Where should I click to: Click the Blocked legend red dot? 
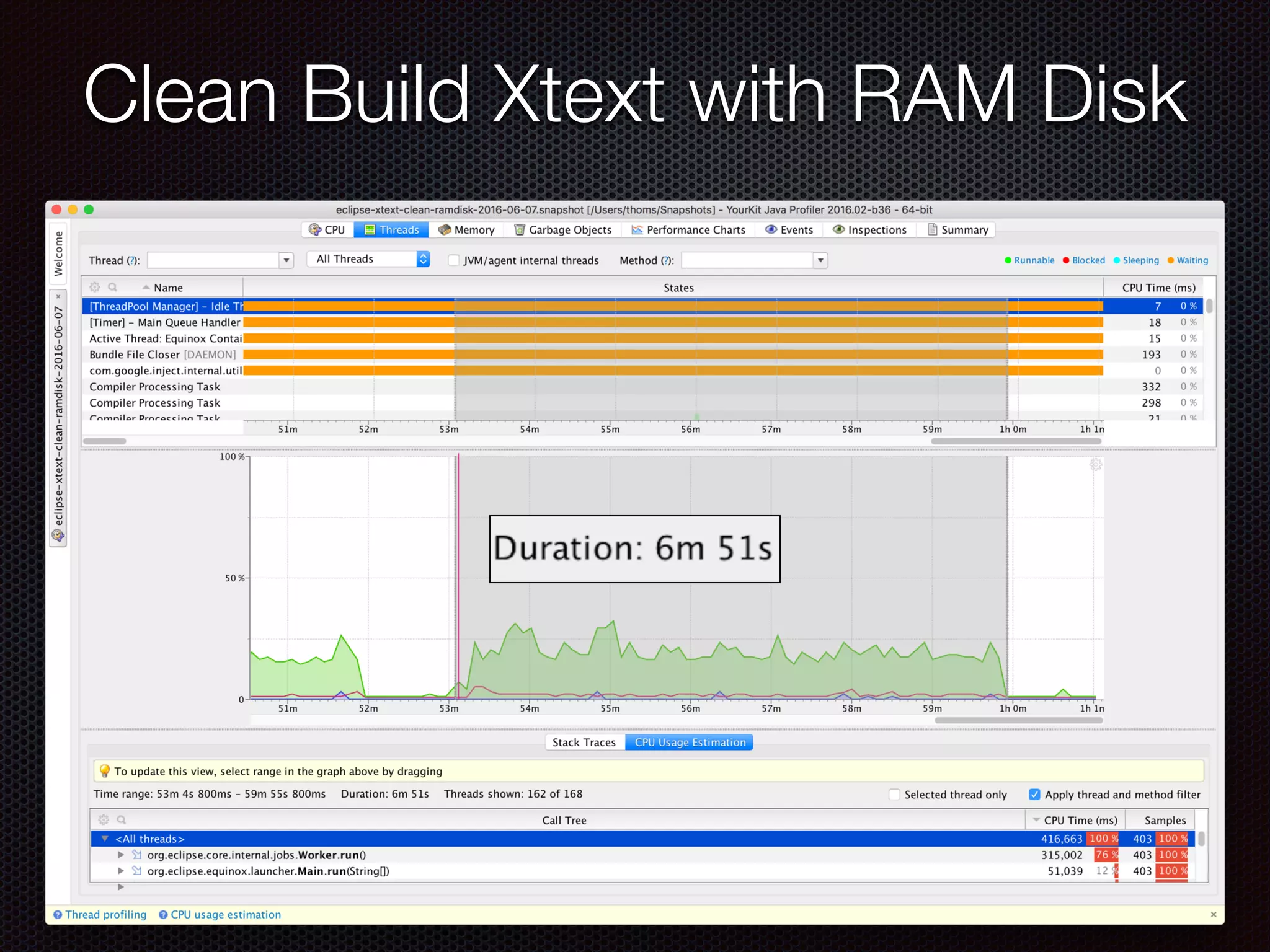tap(1066, 260)
